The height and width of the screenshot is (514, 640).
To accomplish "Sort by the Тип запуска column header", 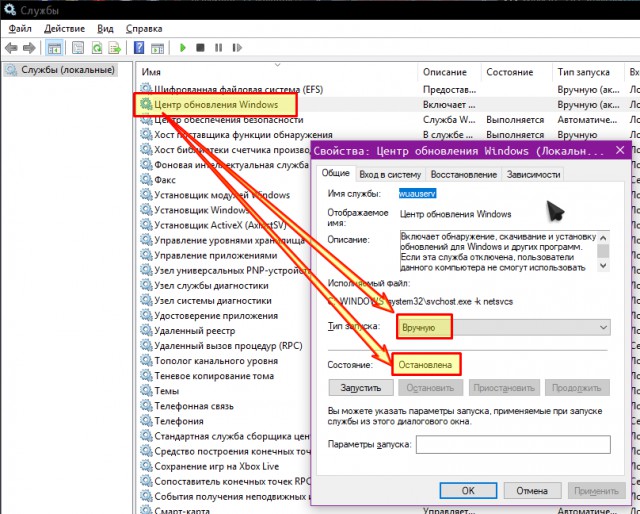I will click(x=588, y=72).
